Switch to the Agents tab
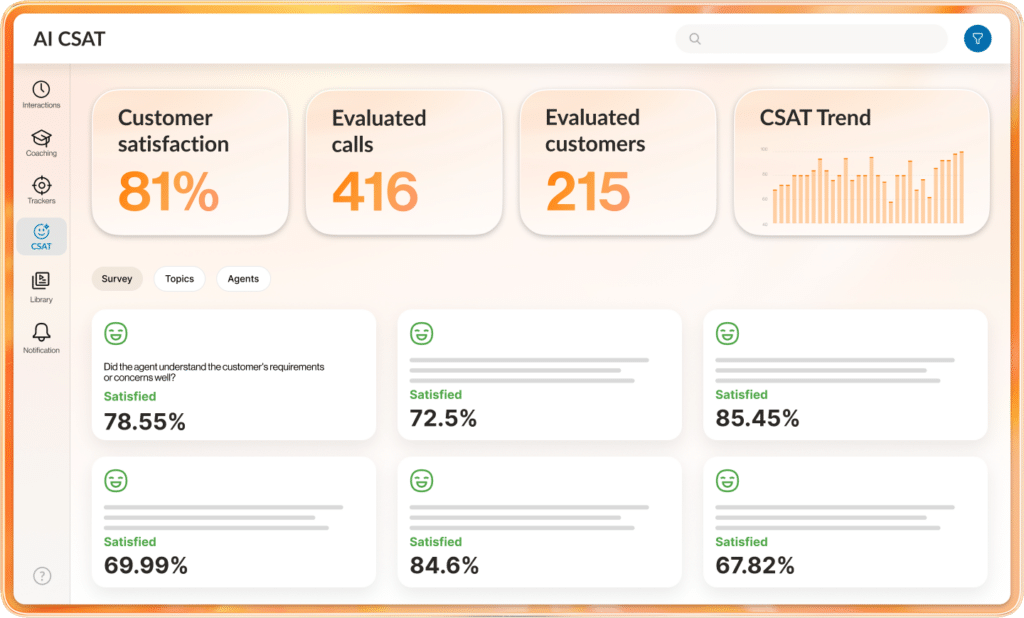The image size is (1024, 618). (x=243, y=279)
